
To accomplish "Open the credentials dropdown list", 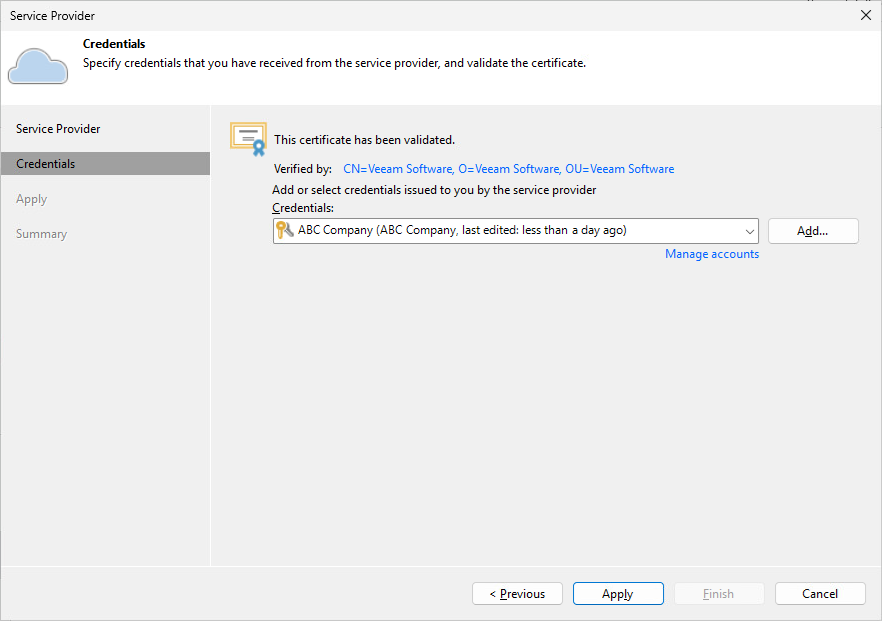I will tap(750, 230).
